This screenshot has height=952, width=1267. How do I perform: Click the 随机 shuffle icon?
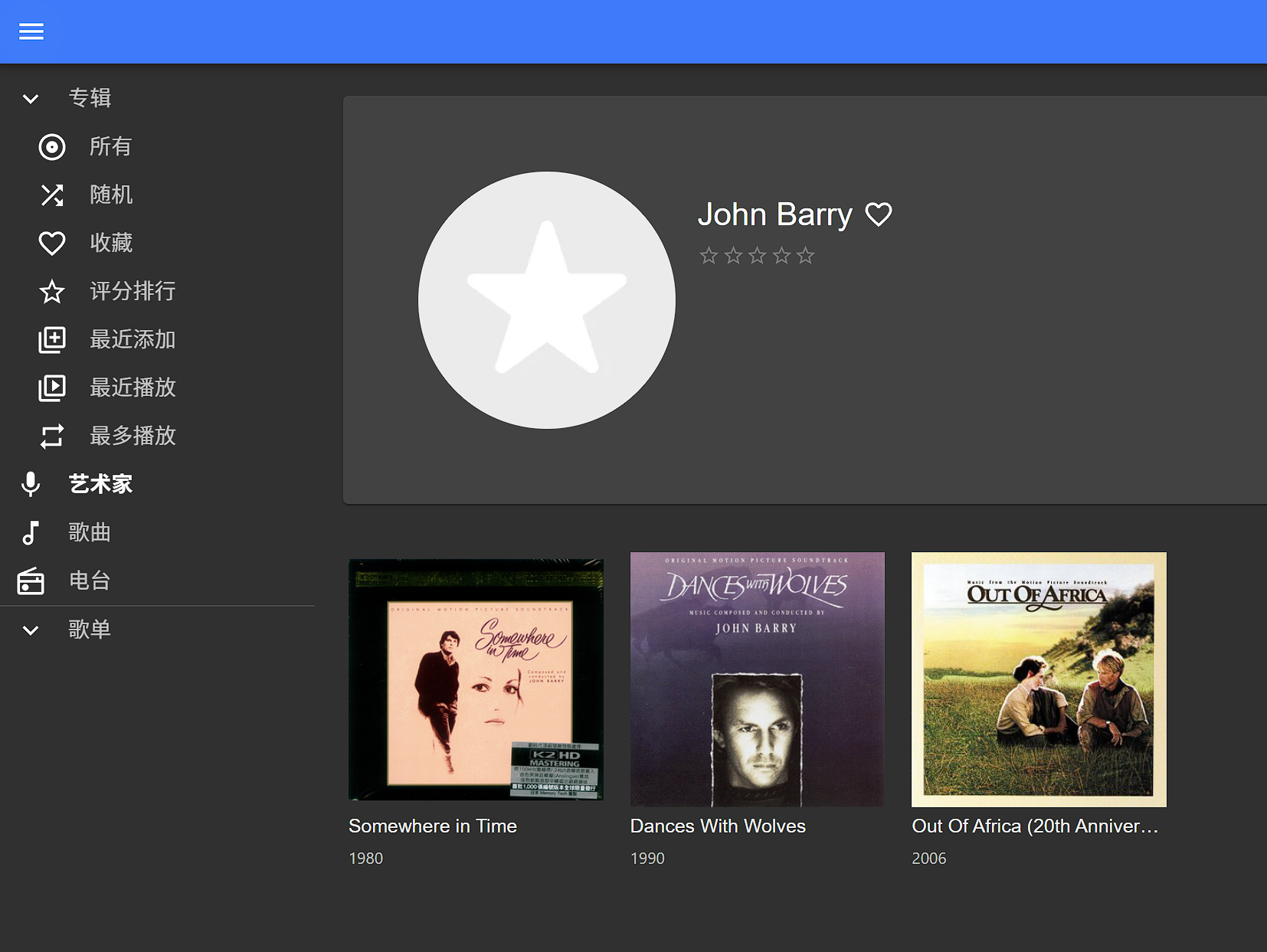[x=52, y=195]
